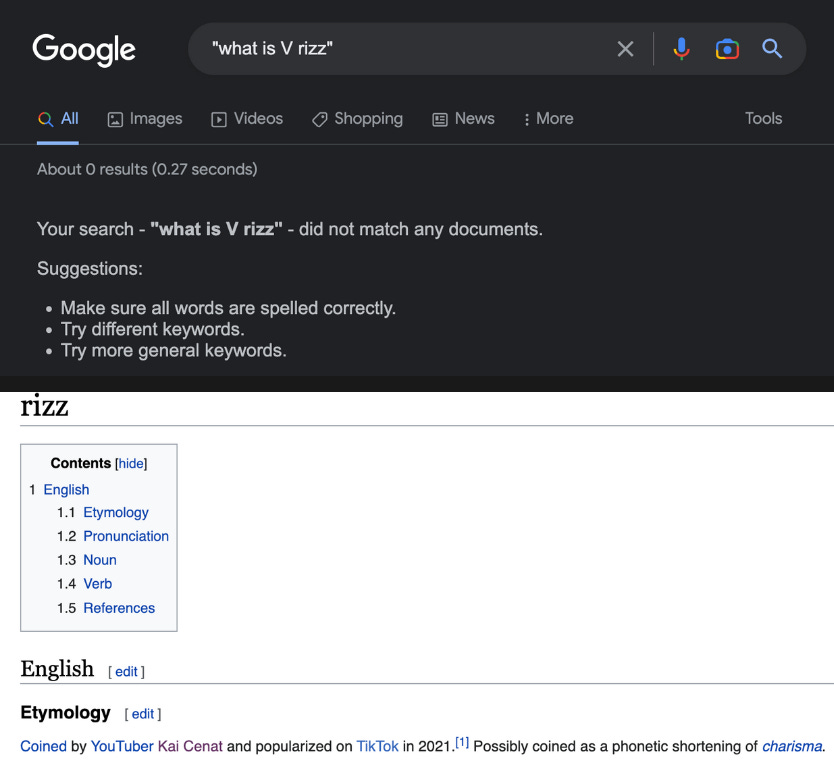Select the All results tab
This screenshot has height=760, width=834.
point(58,119)
